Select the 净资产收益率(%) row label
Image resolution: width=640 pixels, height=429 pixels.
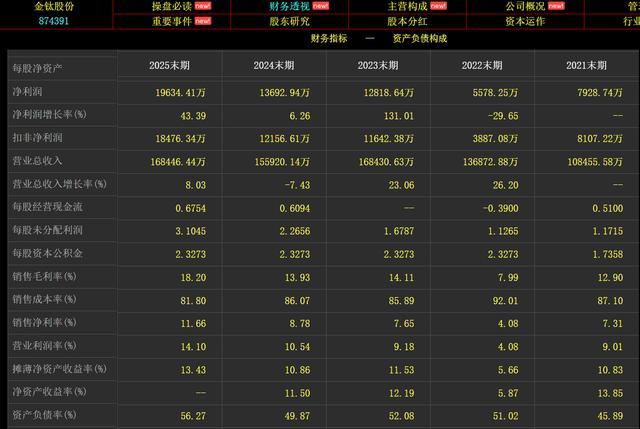point(49,392)
